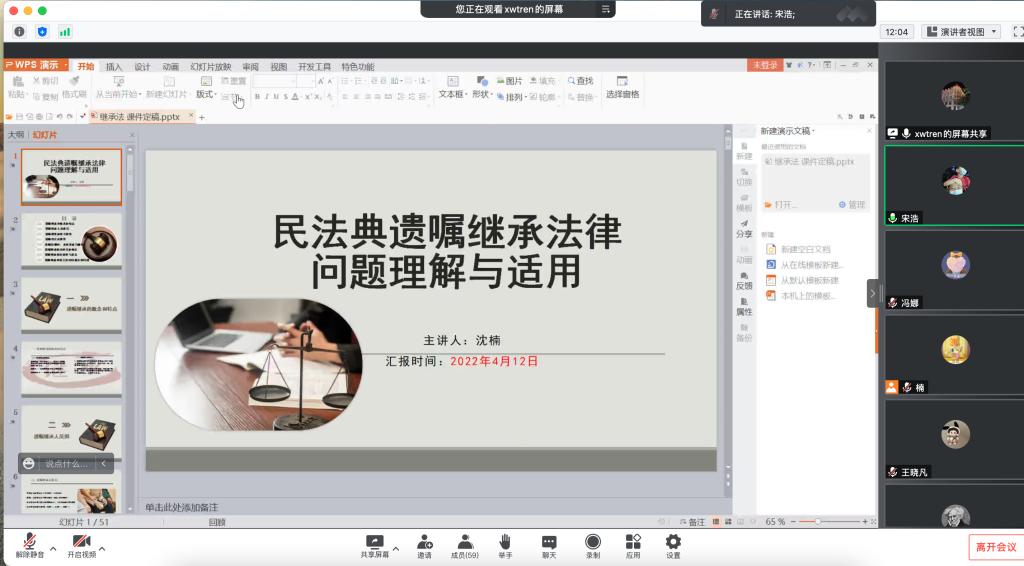Click the red 离开会议 leave button

(995, 547)
